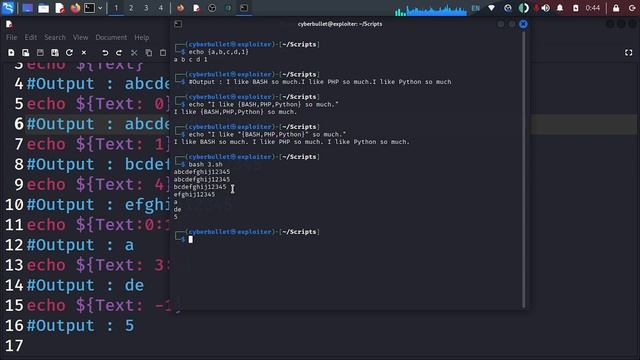Close the current document via the X toolbar icon
640x360 pixels.
point(84,53)
